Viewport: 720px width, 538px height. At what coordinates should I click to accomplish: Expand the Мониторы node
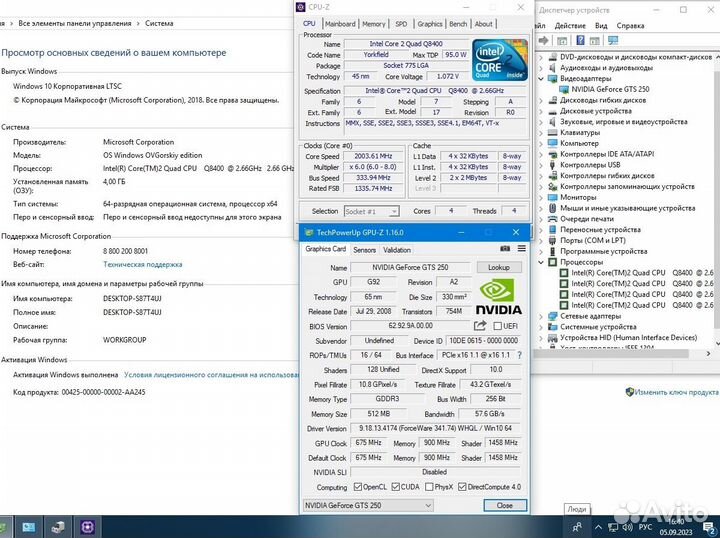point(541,197)
